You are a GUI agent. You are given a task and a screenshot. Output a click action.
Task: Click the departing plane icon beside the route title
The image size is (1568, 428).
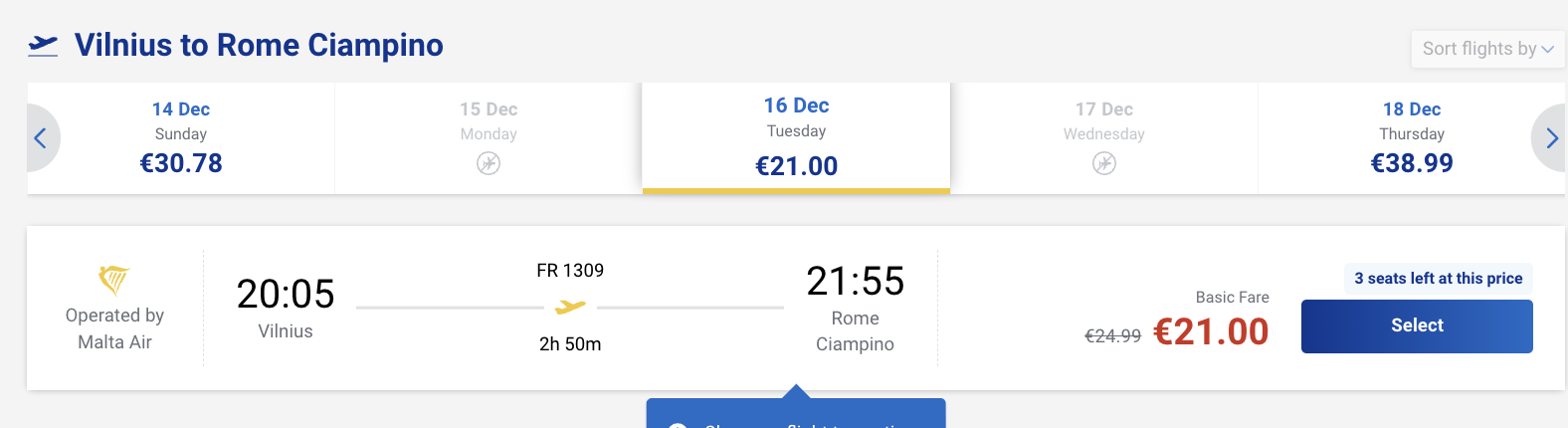[x=43, y=45]
